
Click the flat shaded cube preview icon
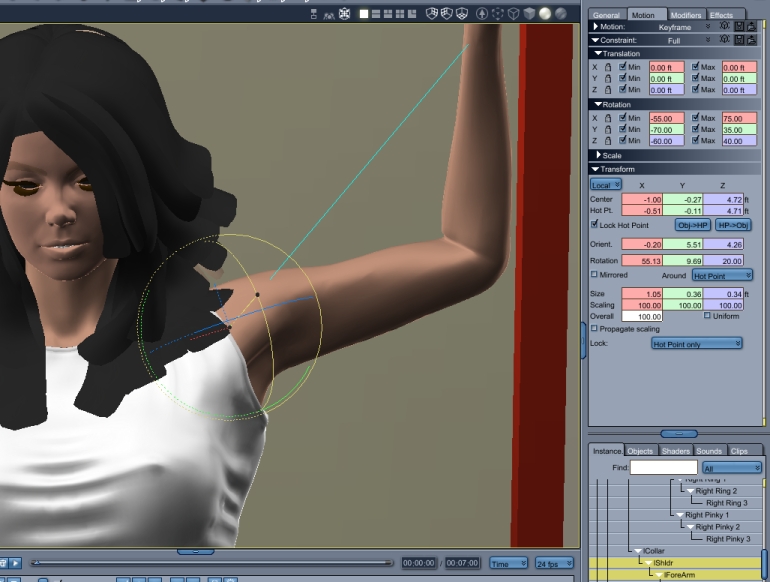pos(529,14)
